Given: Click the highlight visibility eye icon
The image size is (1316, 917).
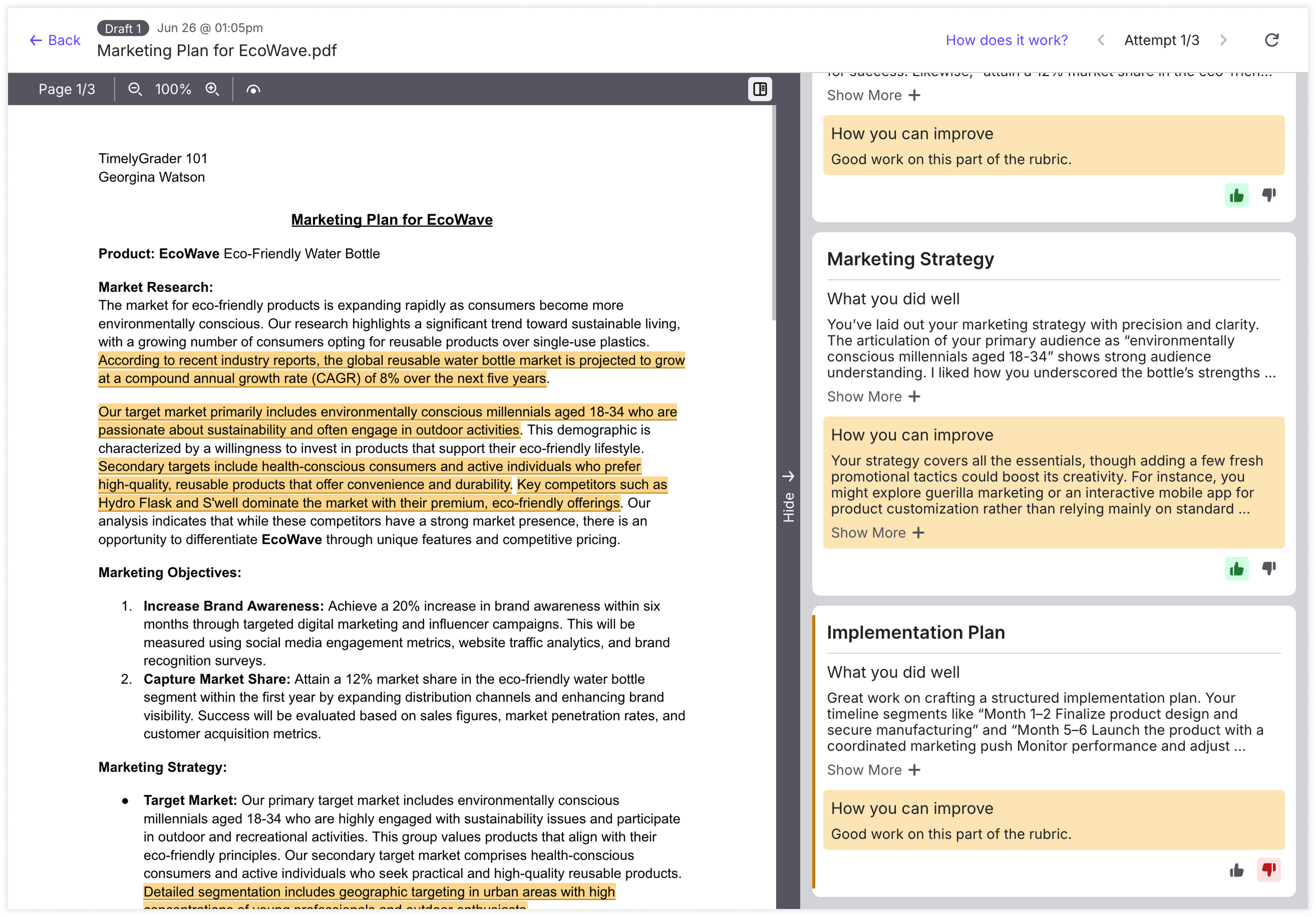Looking at the screenshot, I should 253,90.
